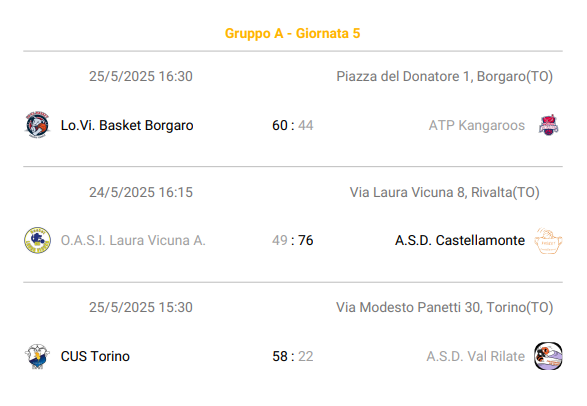Click the 49 : 76 match score

[293, 240]
